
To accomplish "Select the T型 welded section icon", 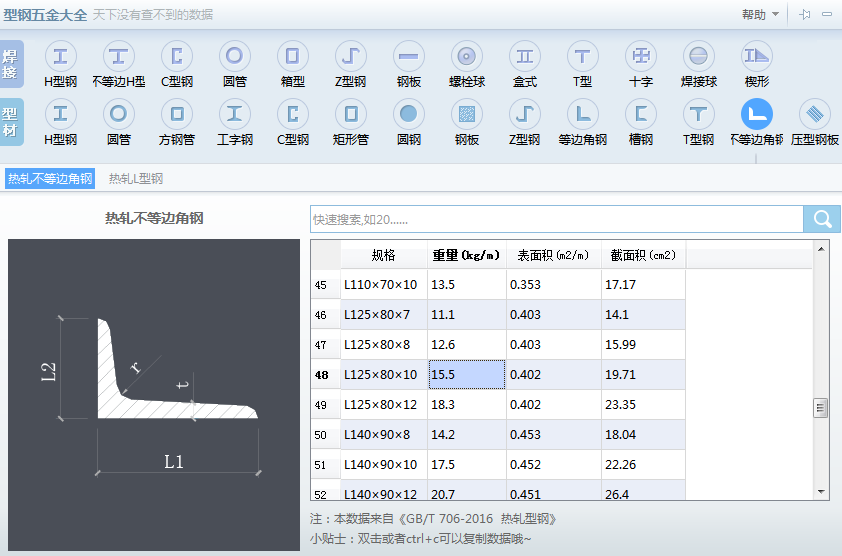I will 583,56.
